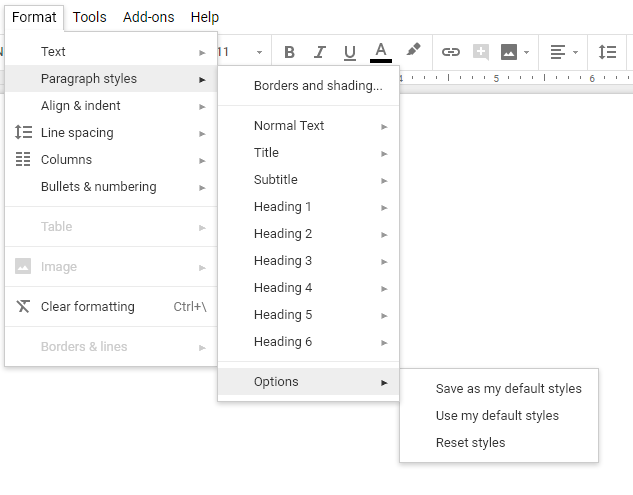Click the insert image icon

coord(510,52)
